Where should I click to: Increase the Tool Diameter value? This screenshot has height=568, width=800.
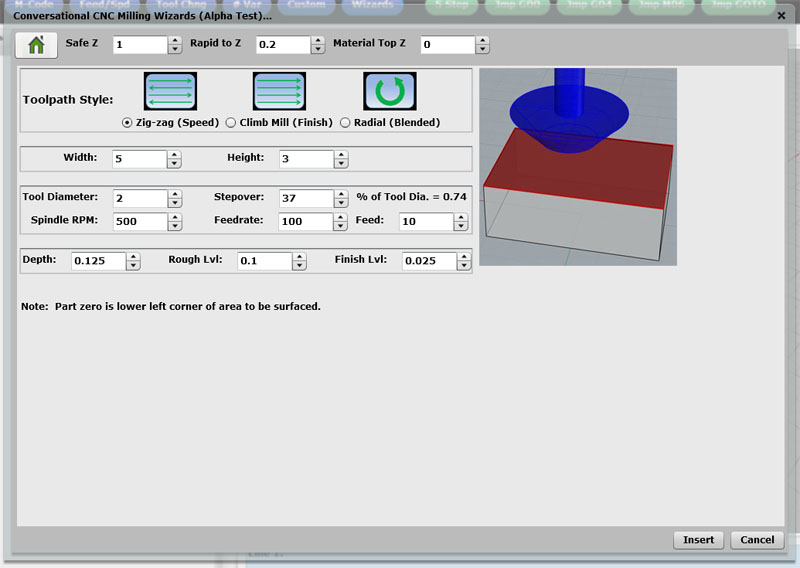pyautogui.click(x=175, y=194)
